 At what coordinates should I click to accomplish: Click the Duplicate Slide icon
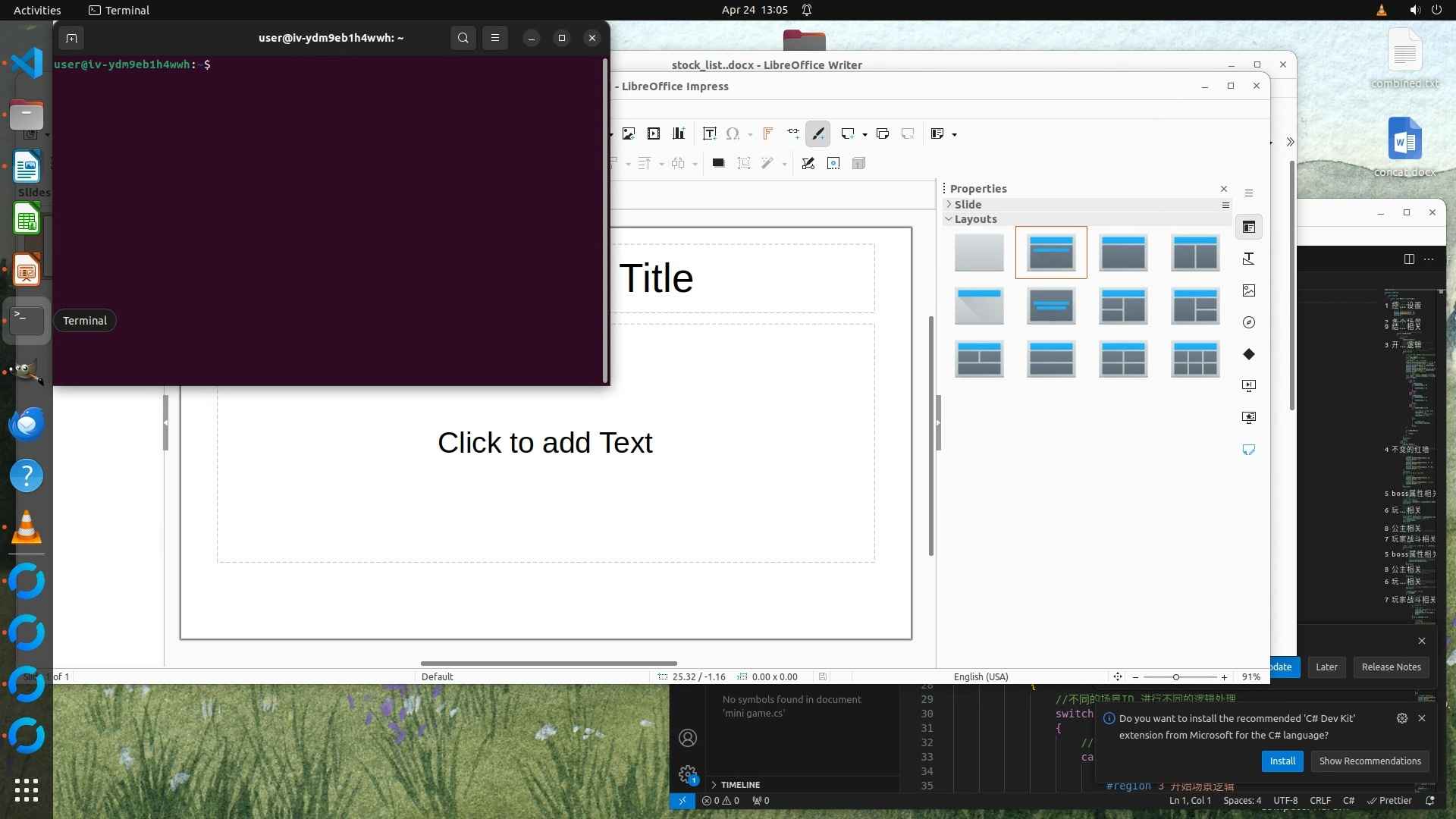(882, 134)
